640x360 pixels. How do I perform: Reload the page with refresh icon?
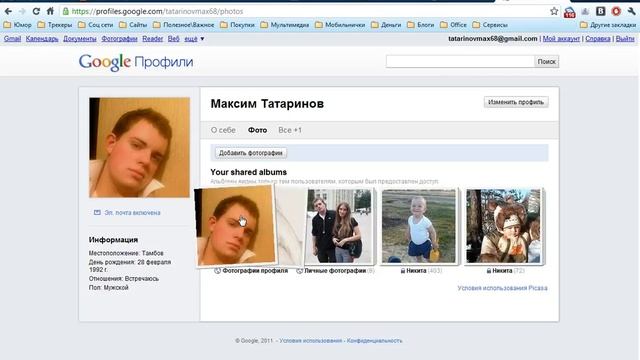point(36,11)
